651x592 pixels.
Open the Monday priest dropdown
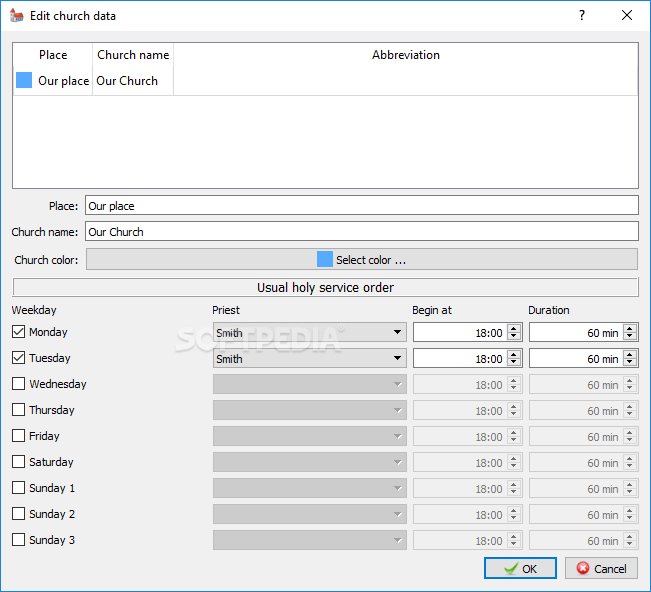pyautogui.click(x=310, y=332)
